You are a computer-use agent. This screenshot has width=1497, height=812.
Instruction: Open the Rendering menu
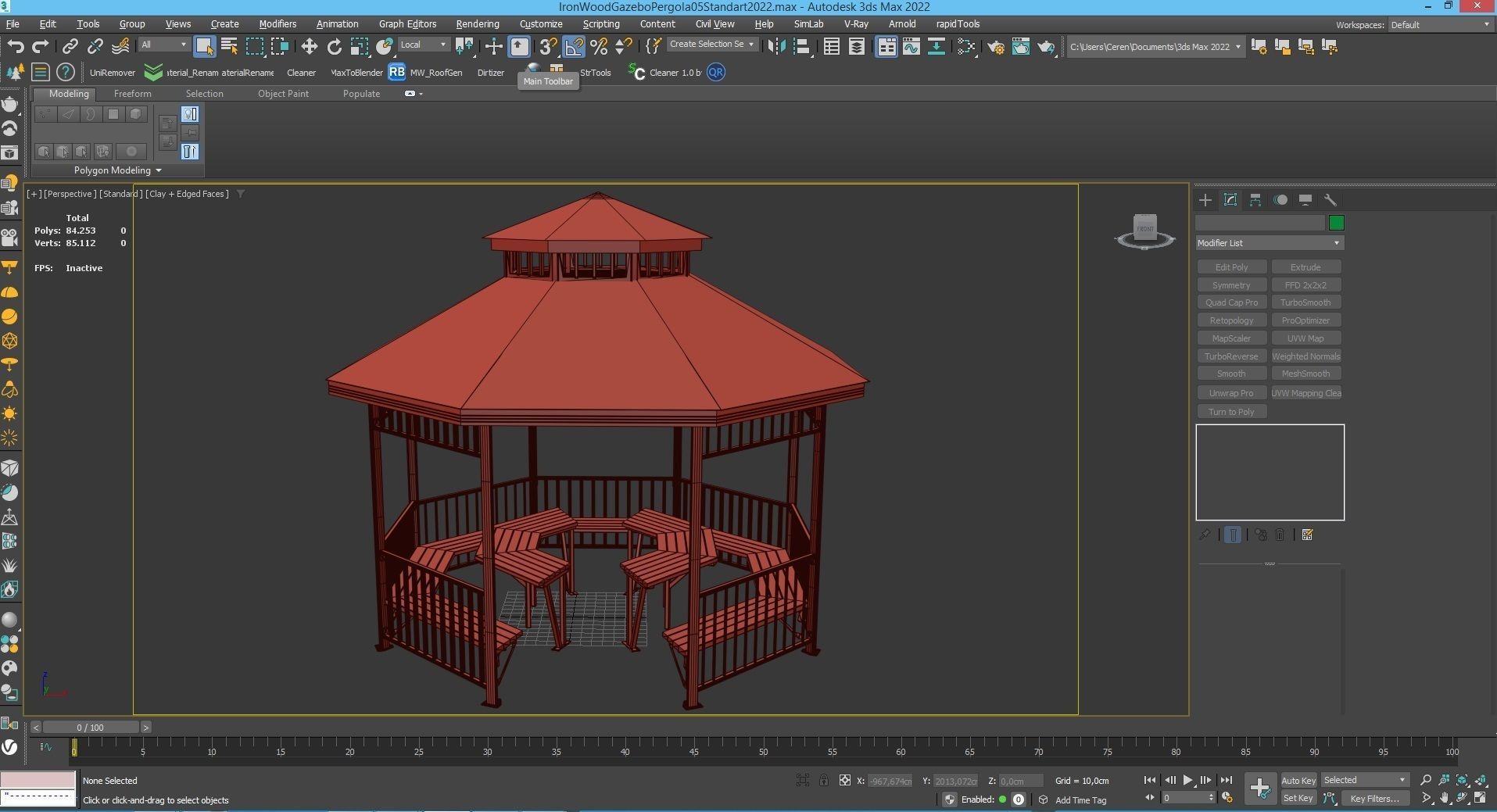(x=477, y=24)
